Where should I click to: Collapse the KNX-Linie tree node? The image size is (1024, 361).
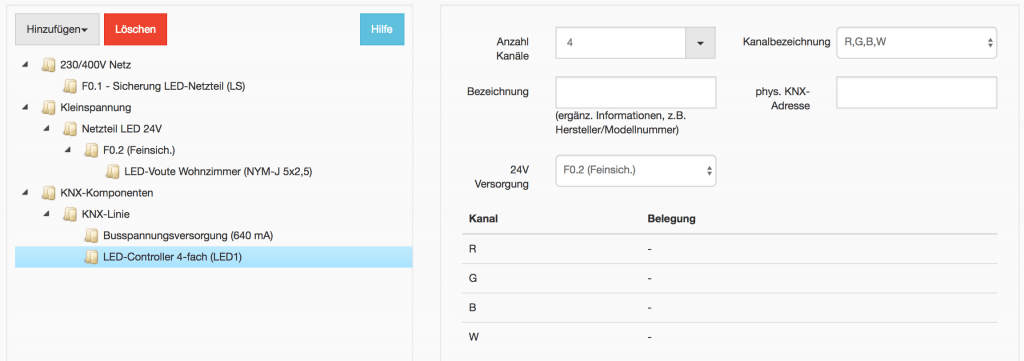[x=46, y=213]
